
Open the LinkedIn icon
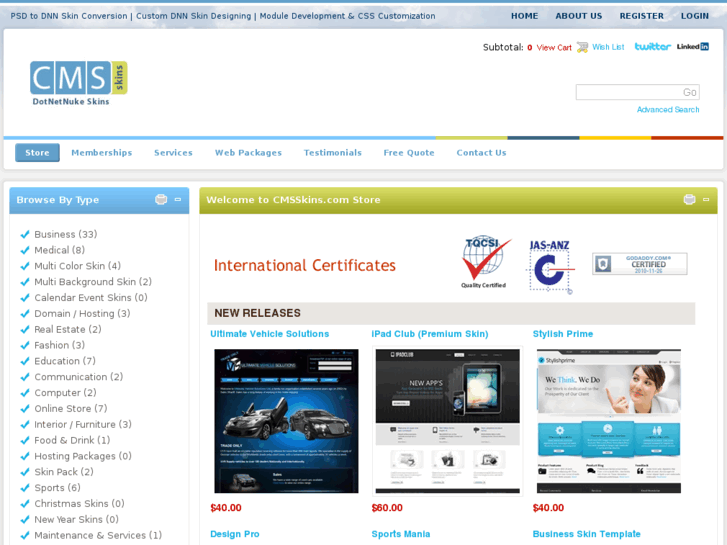[x=692, y=47]
